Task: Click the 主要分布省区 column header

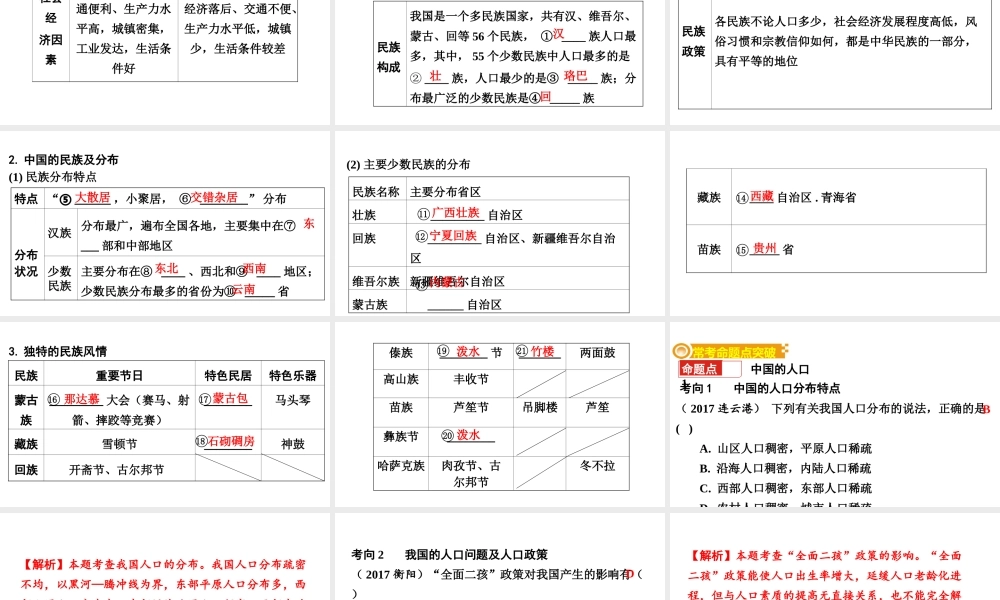Action: tap(445, 191)
